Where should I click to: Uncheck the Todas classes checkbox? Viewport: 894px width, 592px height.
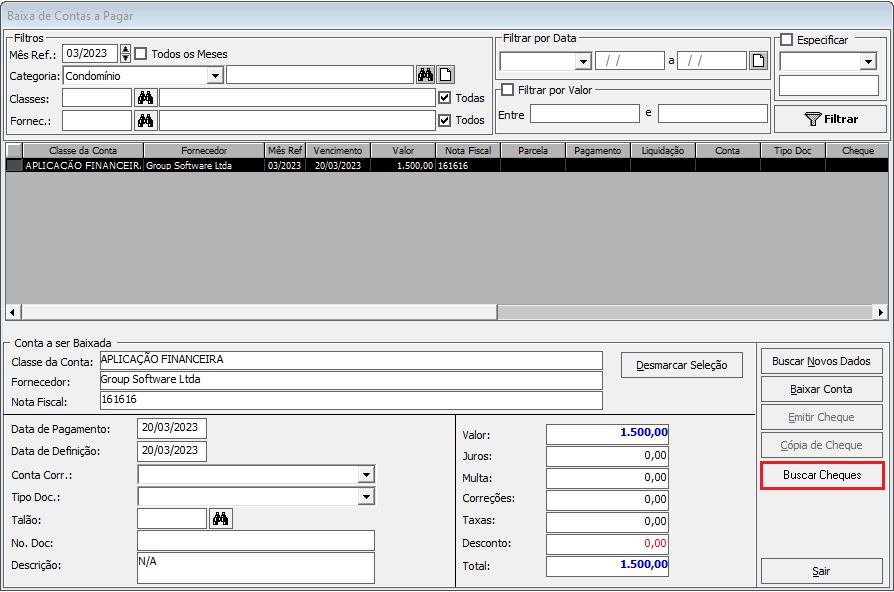click(445, 98)
